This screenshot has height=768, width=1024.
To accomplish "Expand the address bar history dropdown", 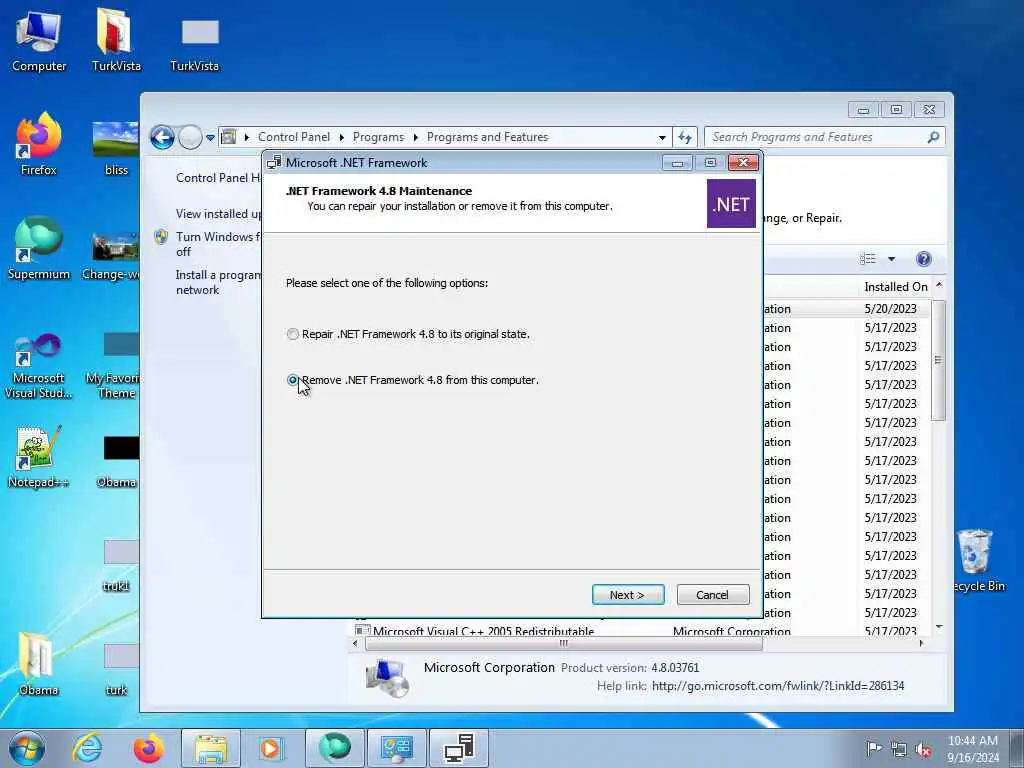I will coord(662,138).
